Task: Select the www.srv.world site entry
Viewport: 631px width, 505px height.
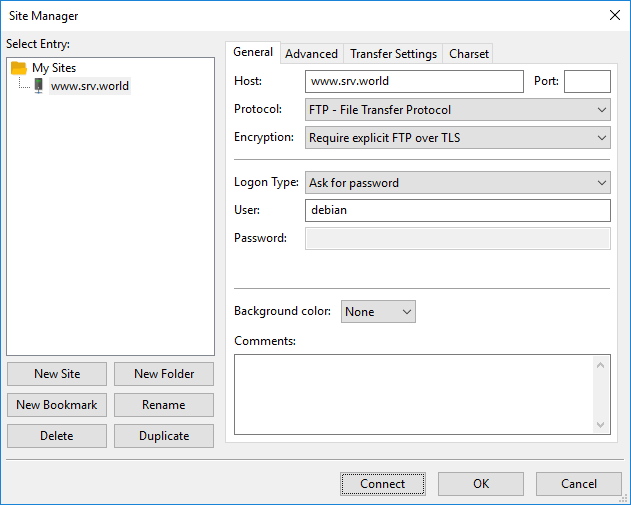Action: pos(90,86)
